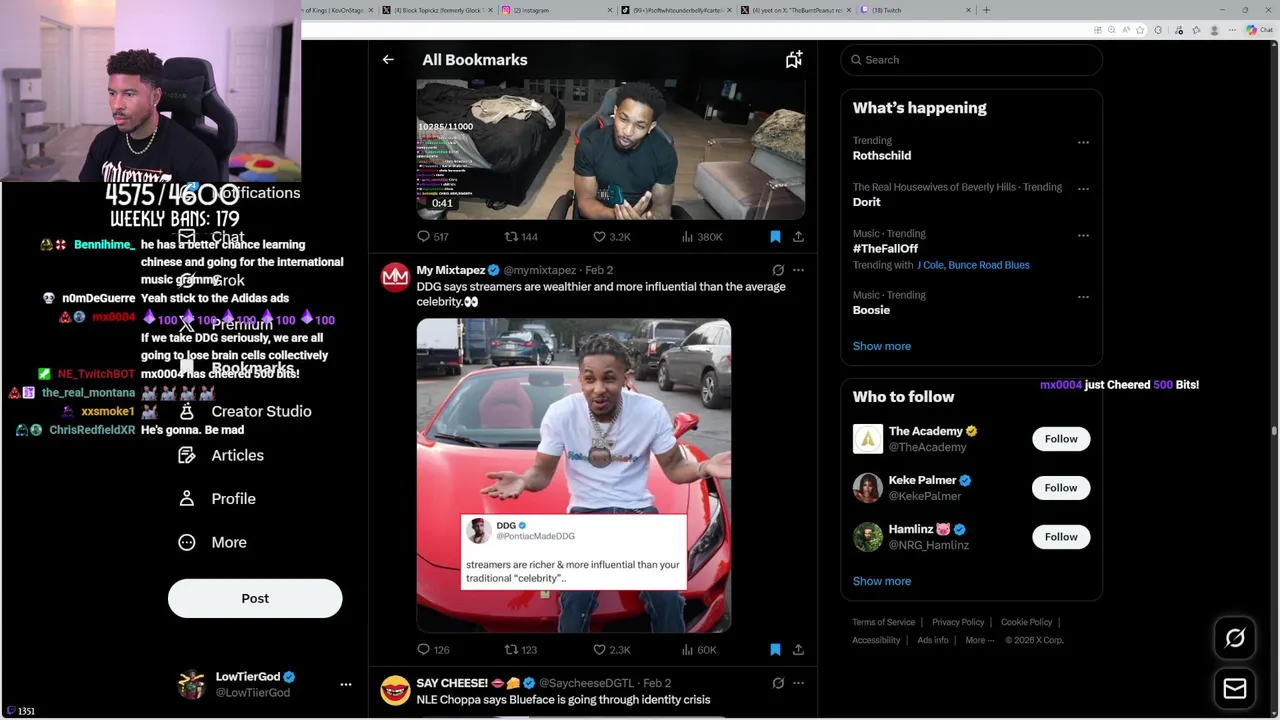Open the browser Copilot Chat button
Screen dimensions: 1280x720
[1258, 30]
